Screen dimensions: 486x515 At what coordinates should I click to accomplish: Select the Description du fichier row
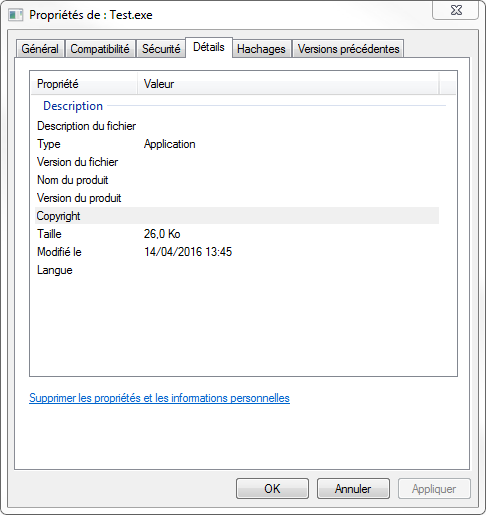tap(237, 126)
